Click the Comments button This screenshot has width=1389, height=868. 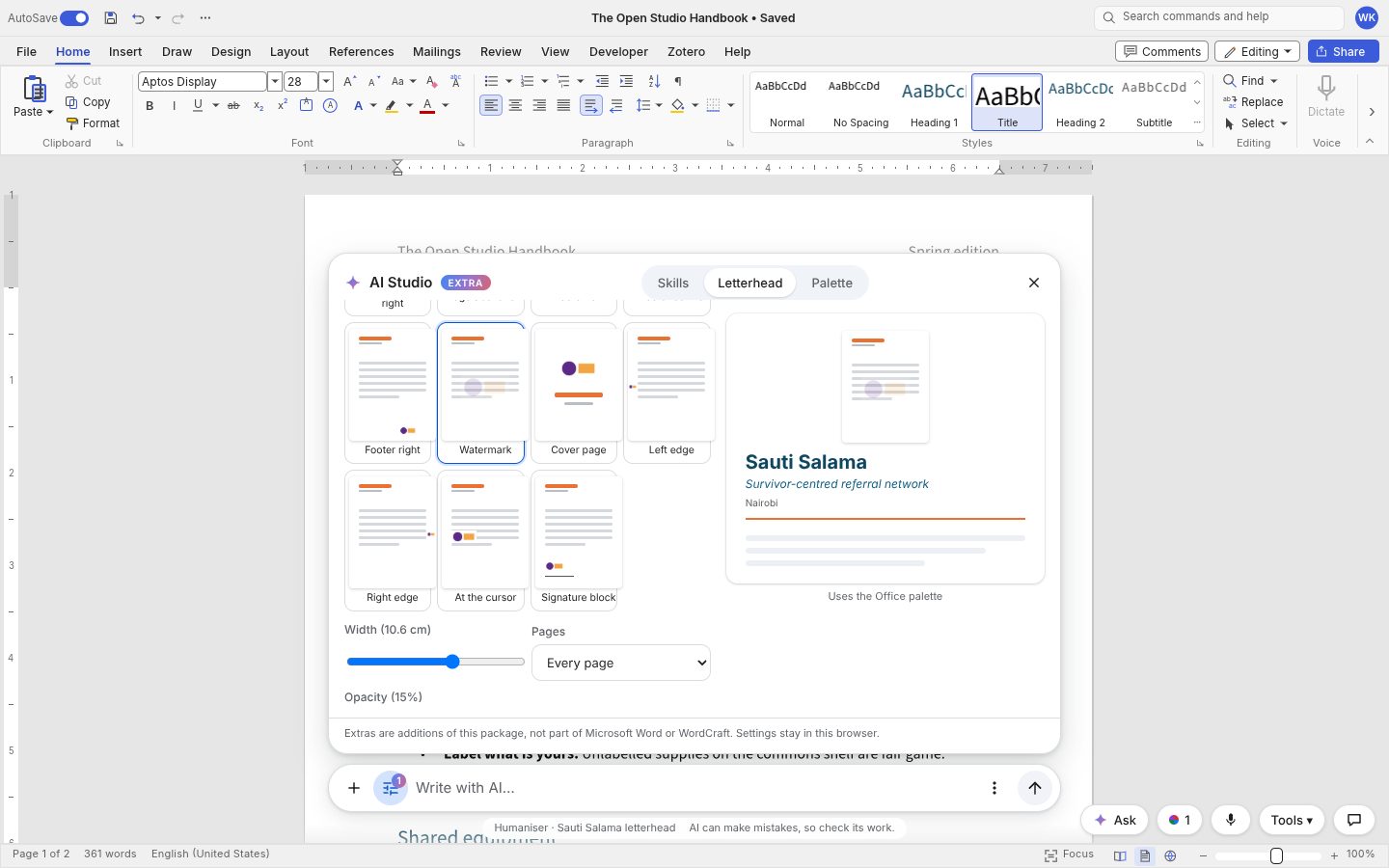tap(1162, 51)
